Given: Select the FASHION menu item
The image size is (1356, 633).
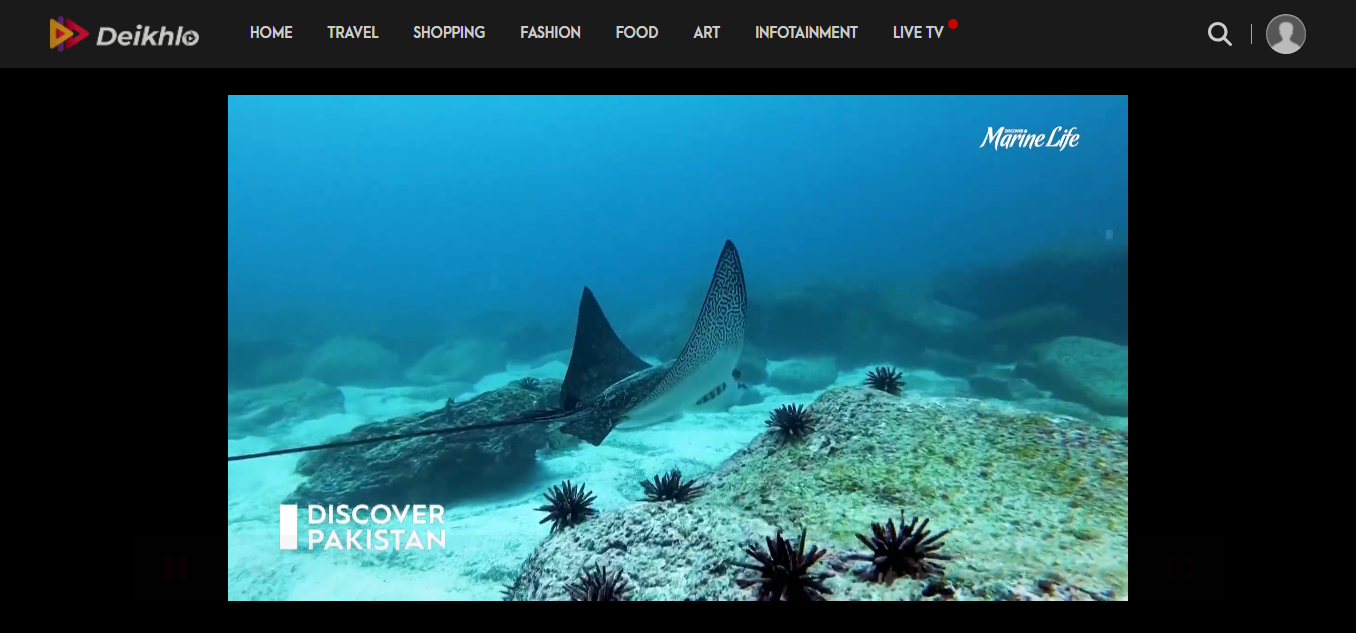Looking at the screenshot, I should click(x=550, y=33).
